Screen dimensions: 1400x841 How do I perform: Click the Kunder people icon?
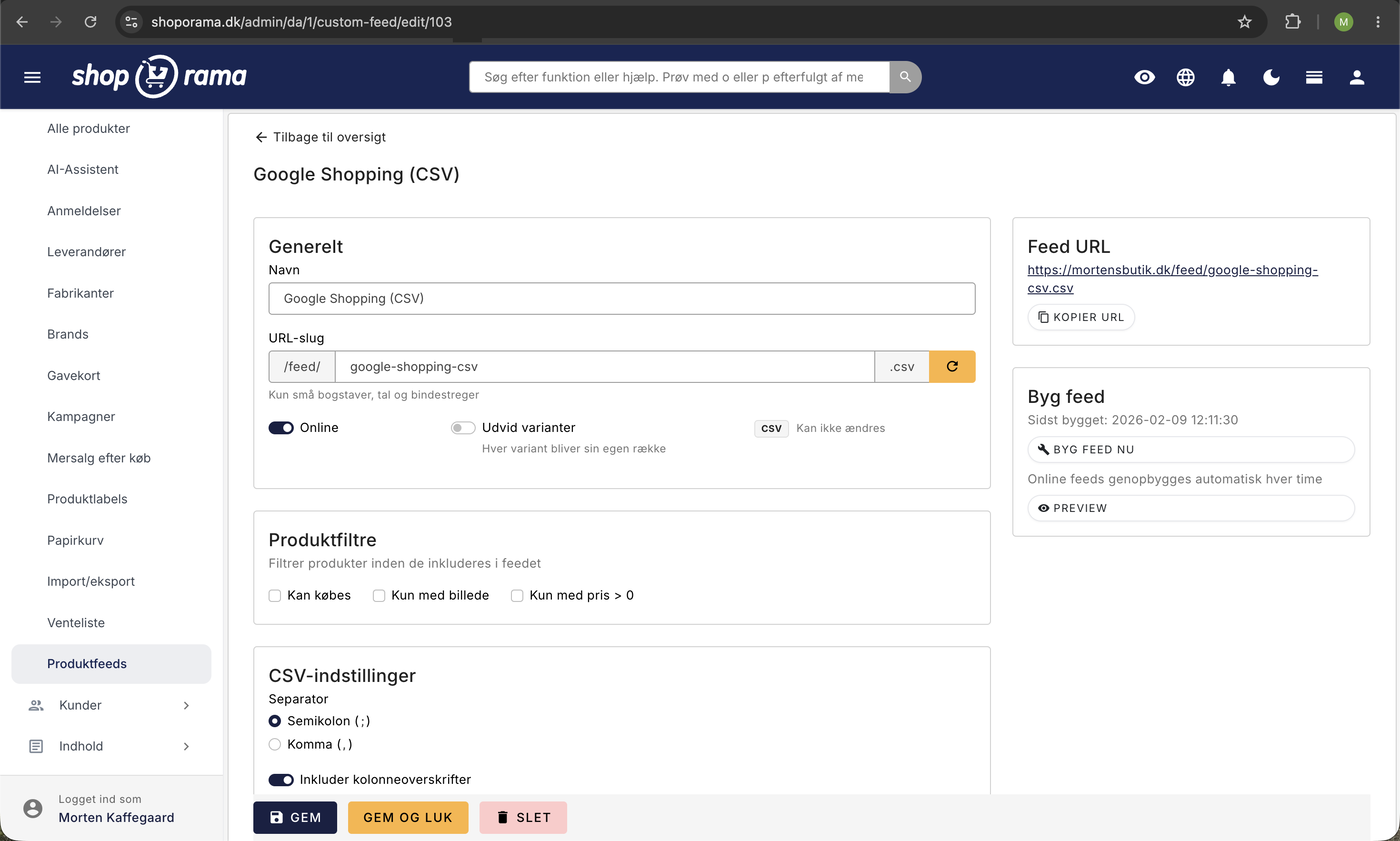(36, 705)
